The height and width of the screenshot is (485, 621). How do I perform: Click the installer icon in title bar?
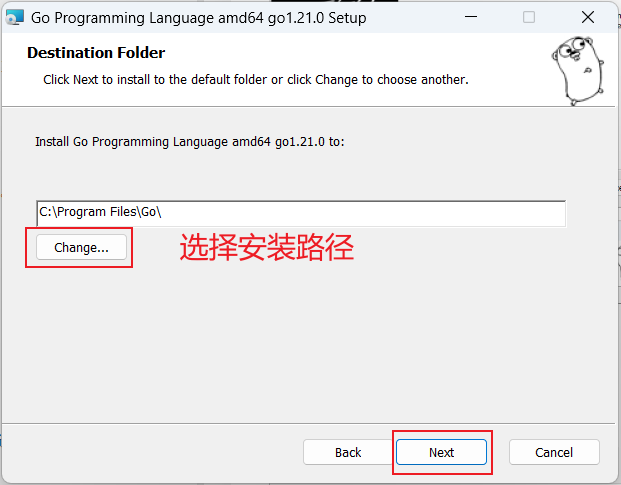point(15,18)
